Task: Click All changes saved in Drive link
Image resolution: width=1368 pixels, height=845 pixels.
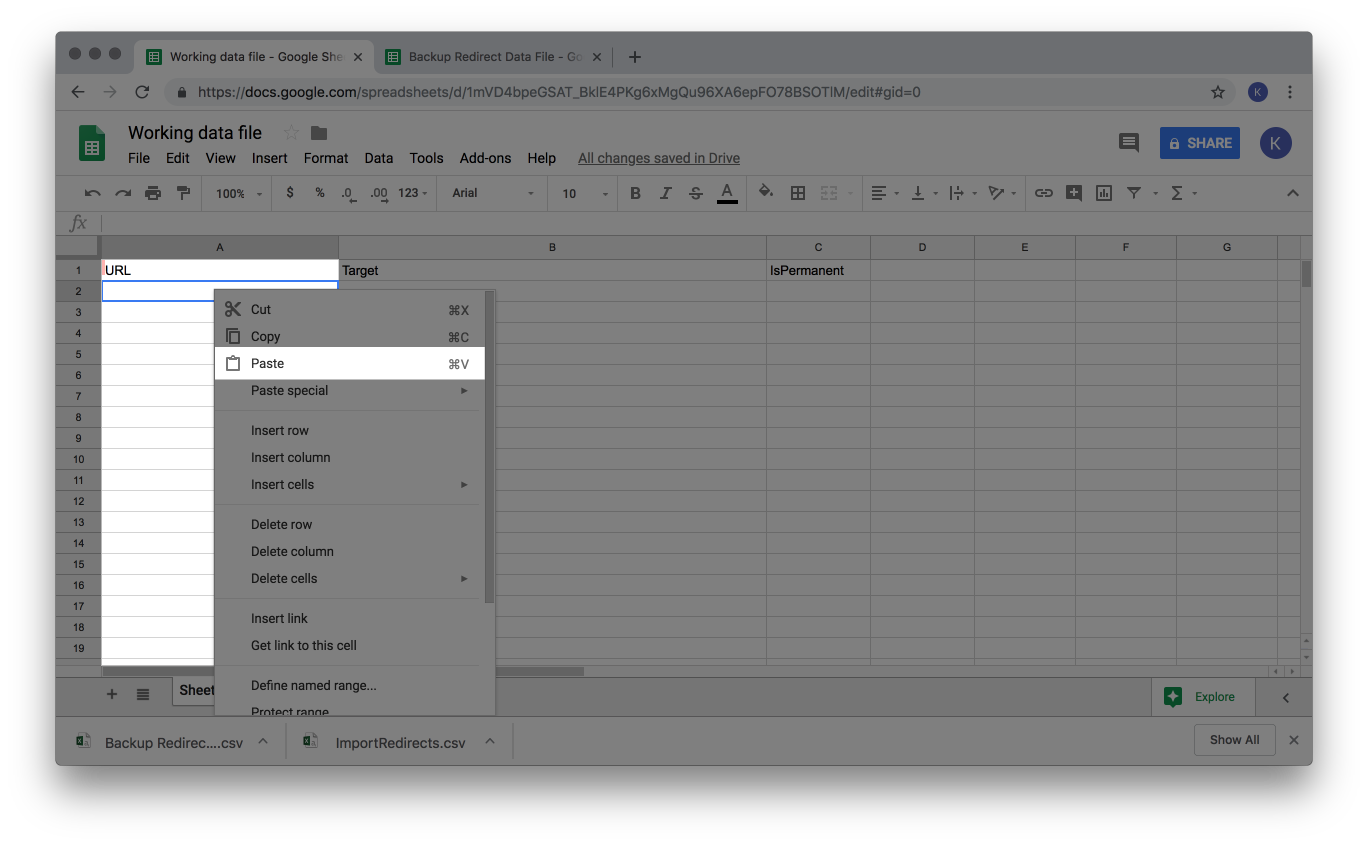Action: pos(659,158)
